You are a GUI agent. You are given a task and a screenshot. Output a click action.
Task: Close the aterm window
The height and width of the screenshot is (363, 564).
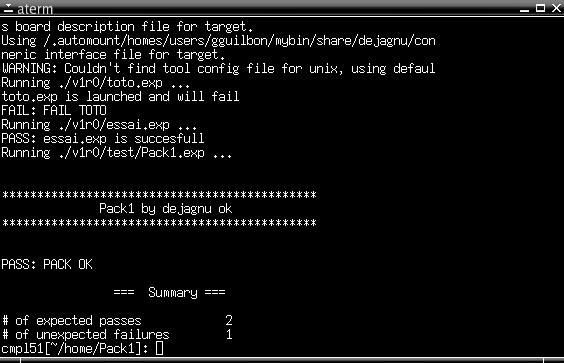pos(556,8)
